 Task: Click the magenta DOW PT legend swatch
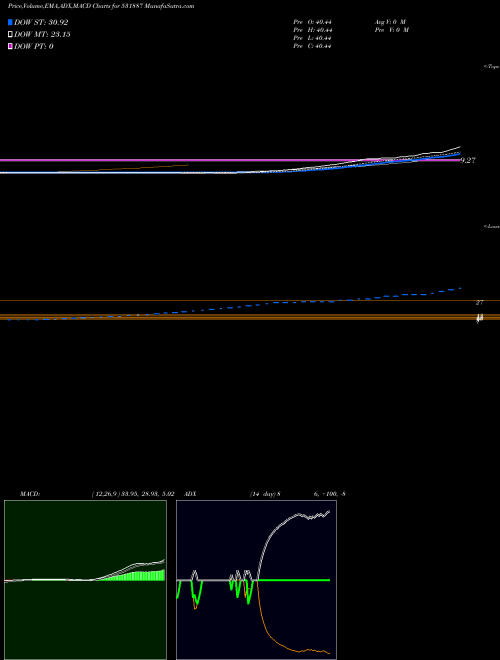(x=10, y=46)
